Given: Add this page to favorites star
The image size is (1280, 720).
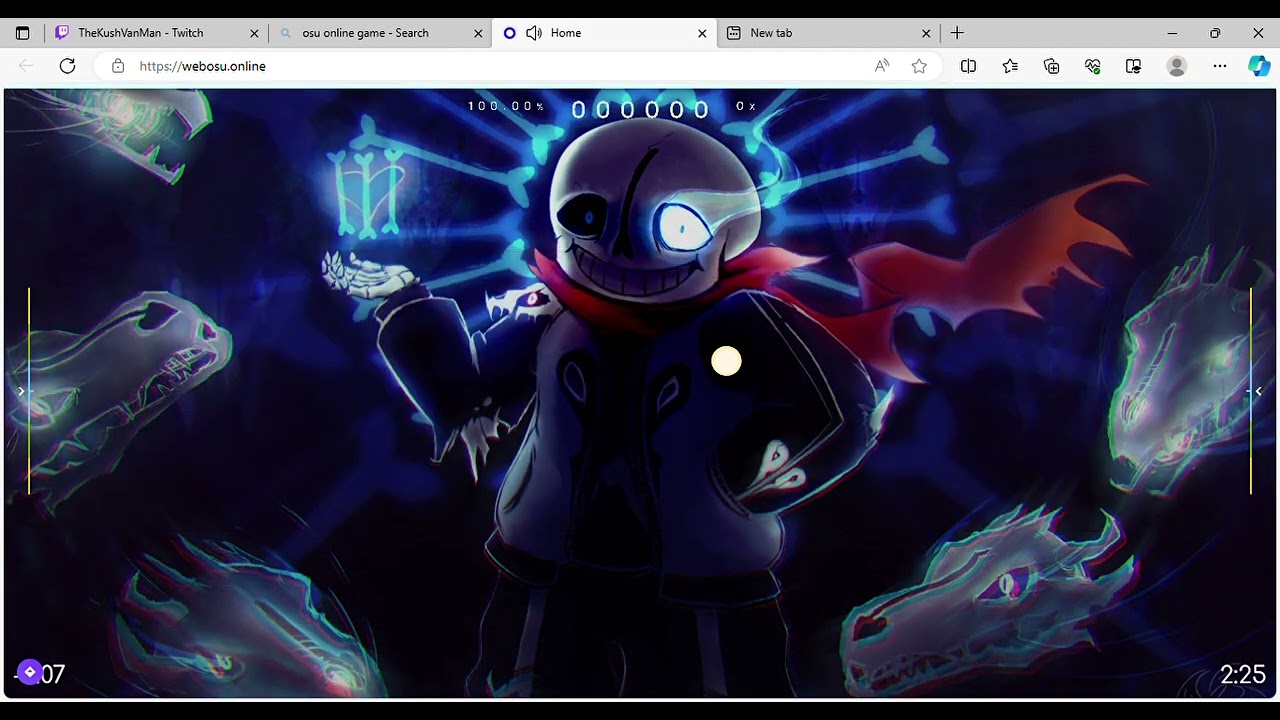Looking at the screenshot, I should pos(919,66).
